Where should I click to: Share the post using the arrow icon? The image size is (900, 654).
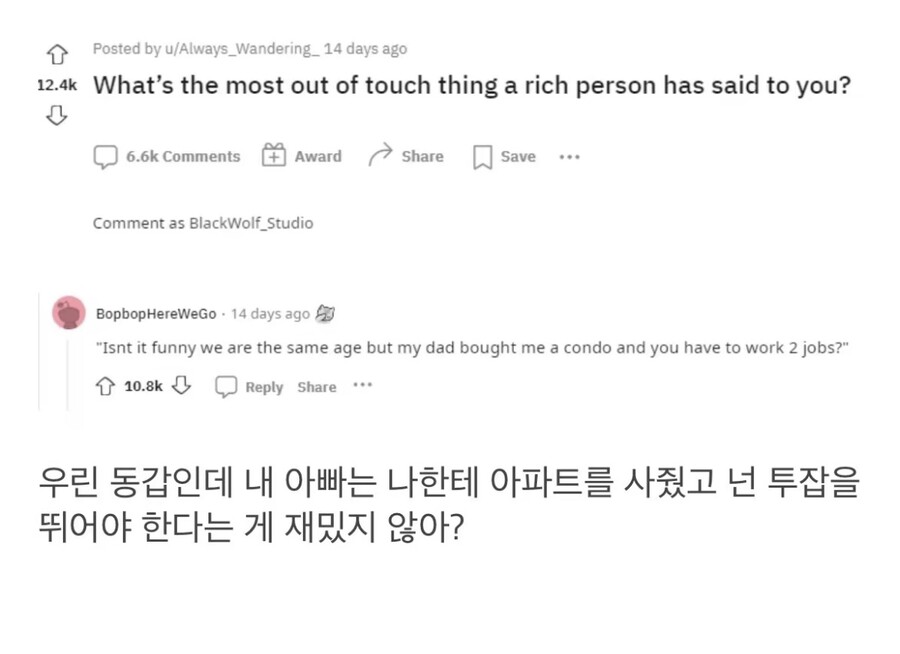click(x=382, y=155)
